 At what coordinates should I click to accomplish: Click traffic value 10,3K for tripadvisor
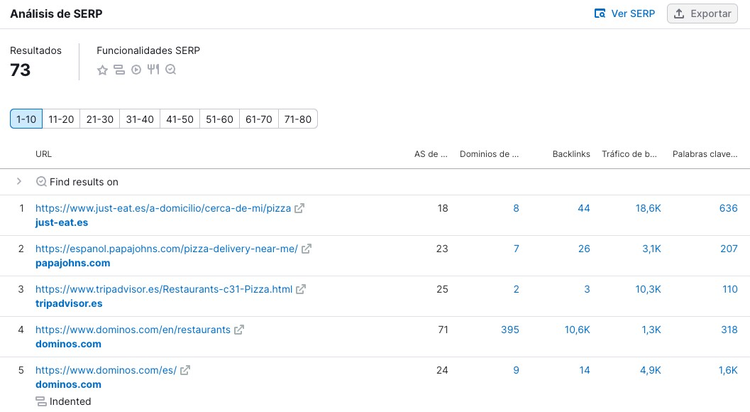tap(648, 290)
